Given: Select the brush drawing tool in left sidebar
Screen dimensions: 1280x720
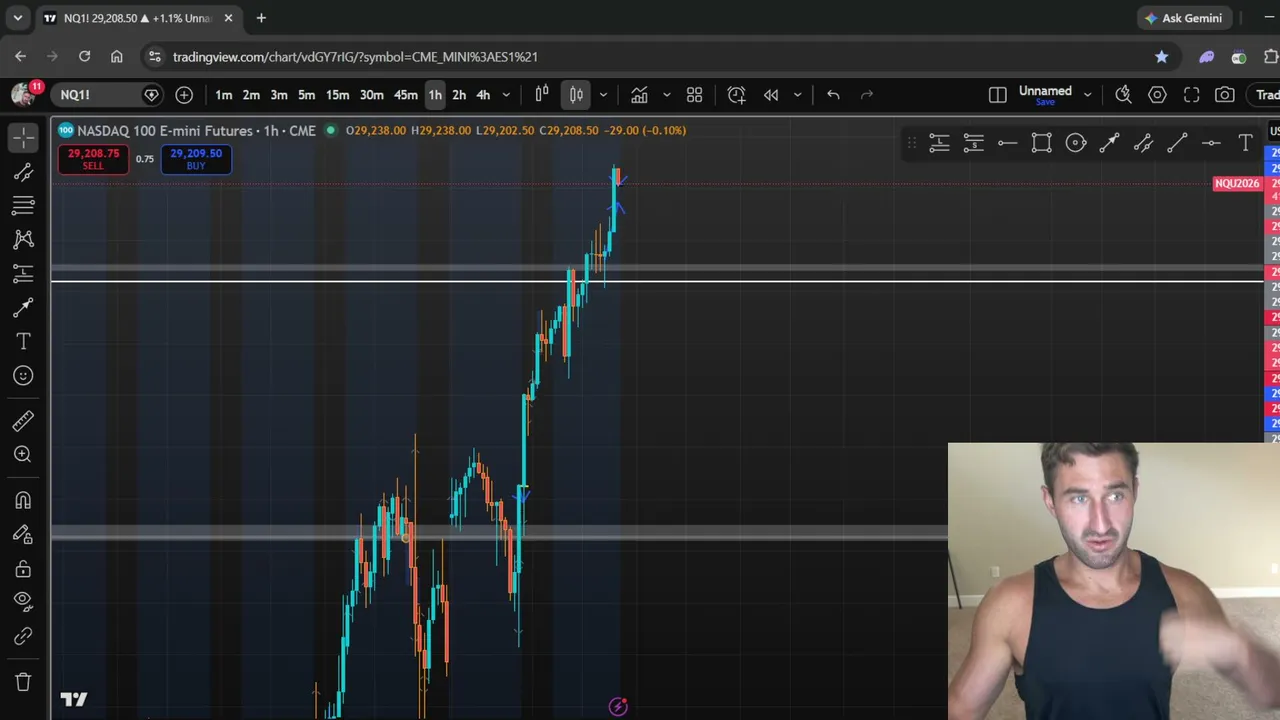Looking at the screenshot, I should pos(23,308).
